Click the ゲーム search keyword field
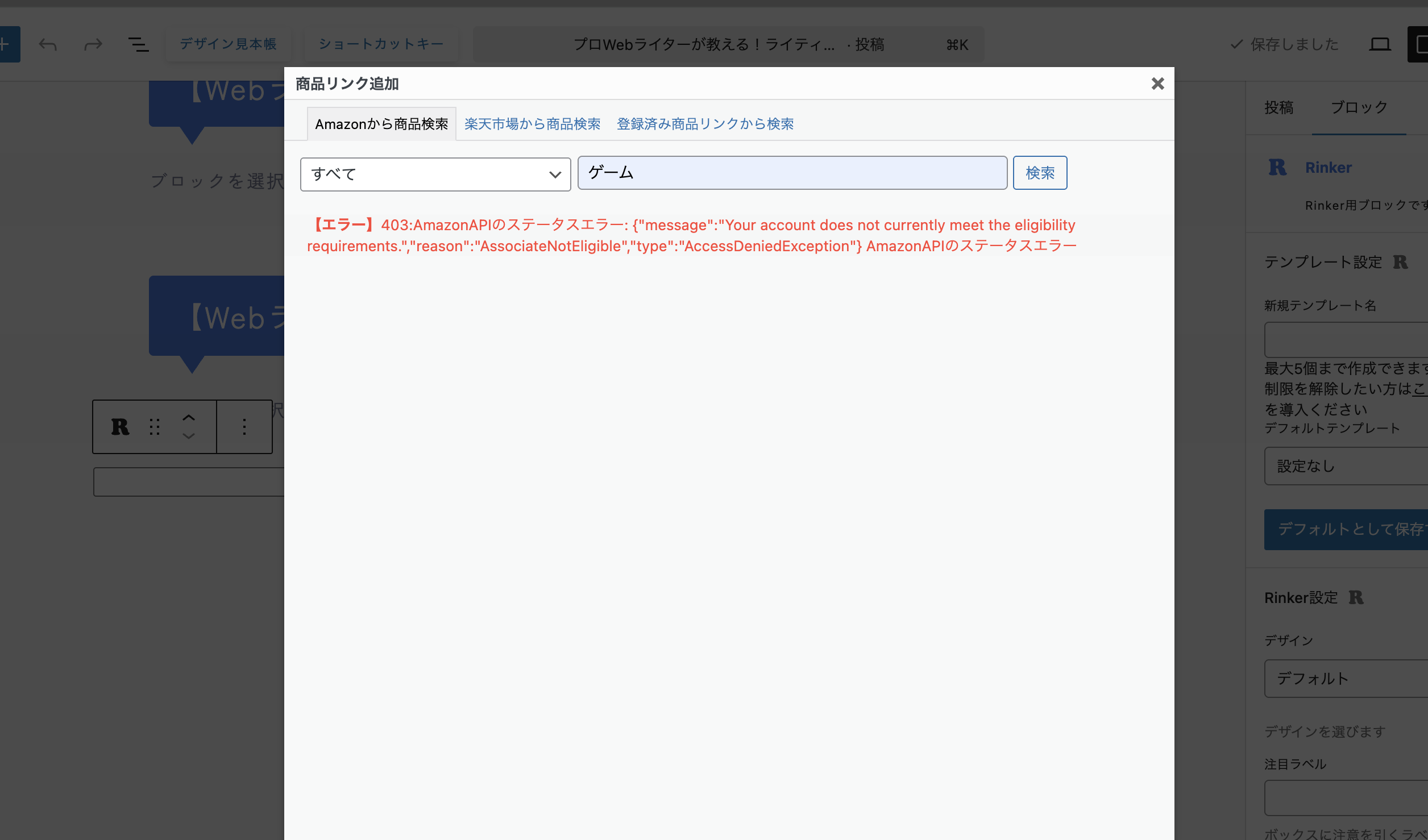This screenshot has width=1428, height=840. (792, 173)
